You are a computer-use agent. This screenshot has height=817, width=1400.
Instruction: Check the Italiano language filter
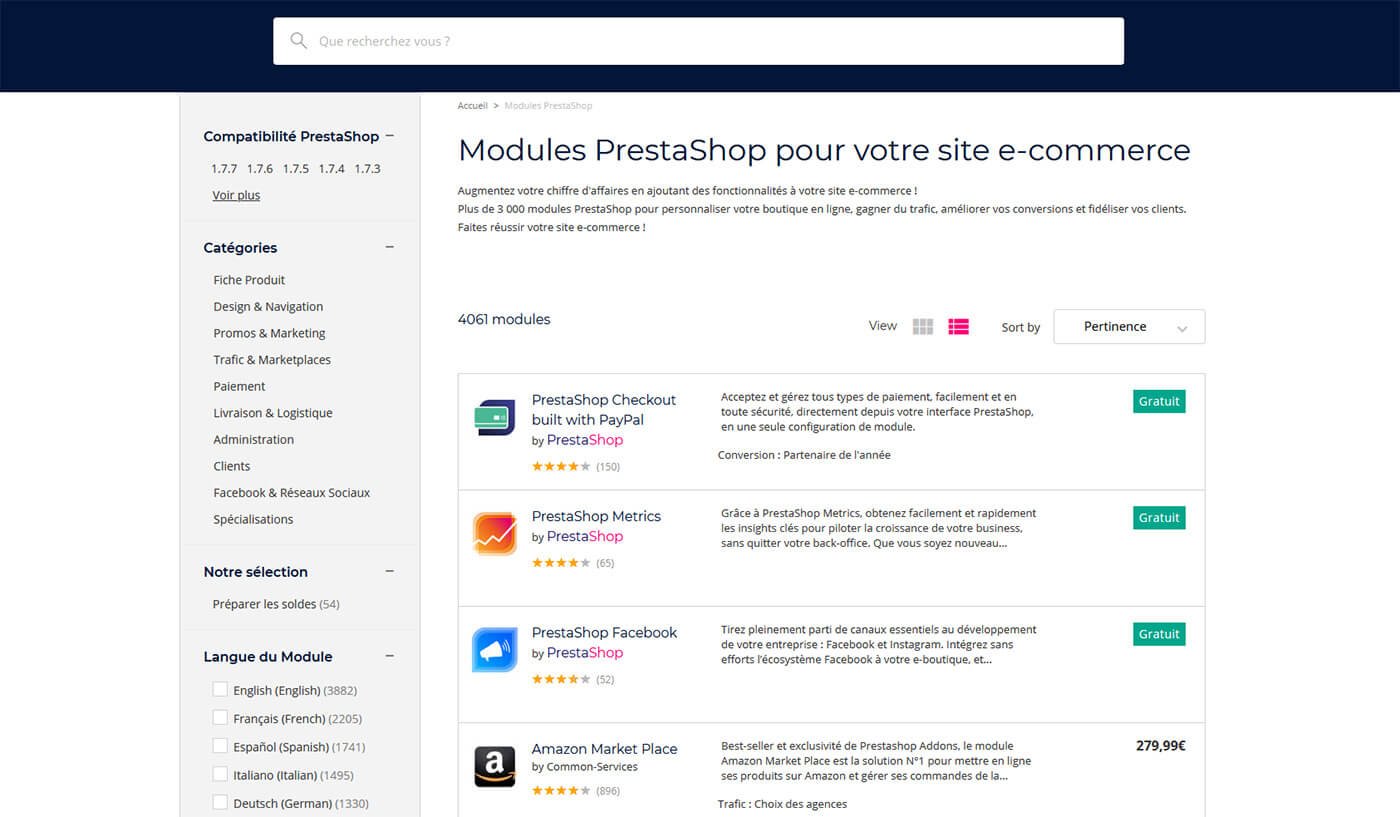(220, 773)
